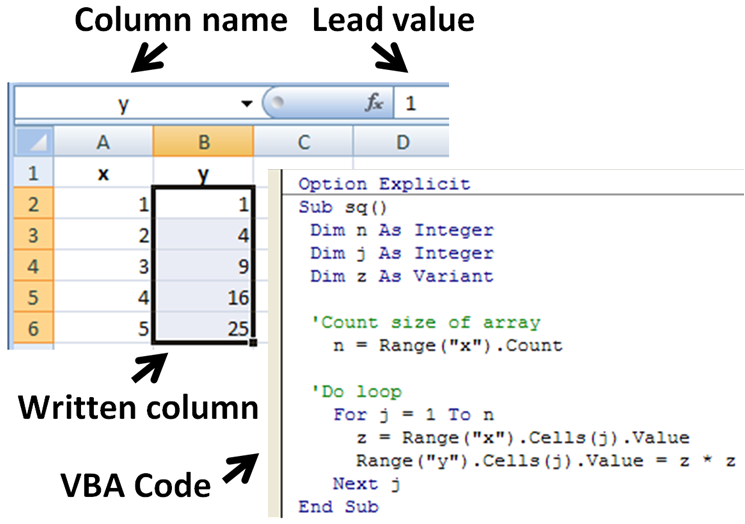Select row 3 header
745x524 pixels.
tap(32, 236)
